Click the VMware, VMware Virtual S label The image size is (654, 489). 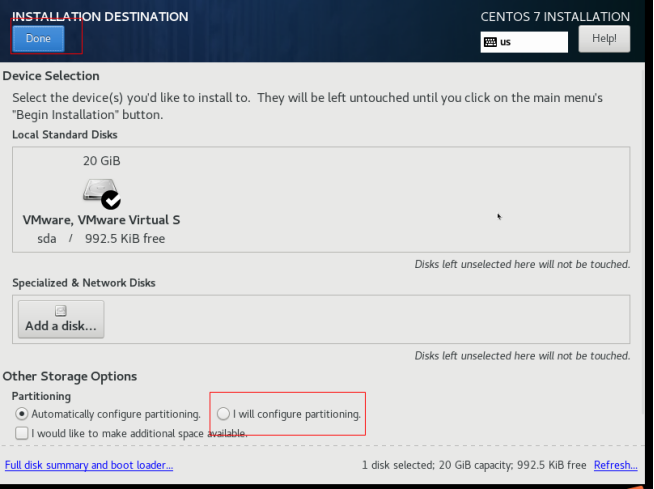click(x=101, y=220)
